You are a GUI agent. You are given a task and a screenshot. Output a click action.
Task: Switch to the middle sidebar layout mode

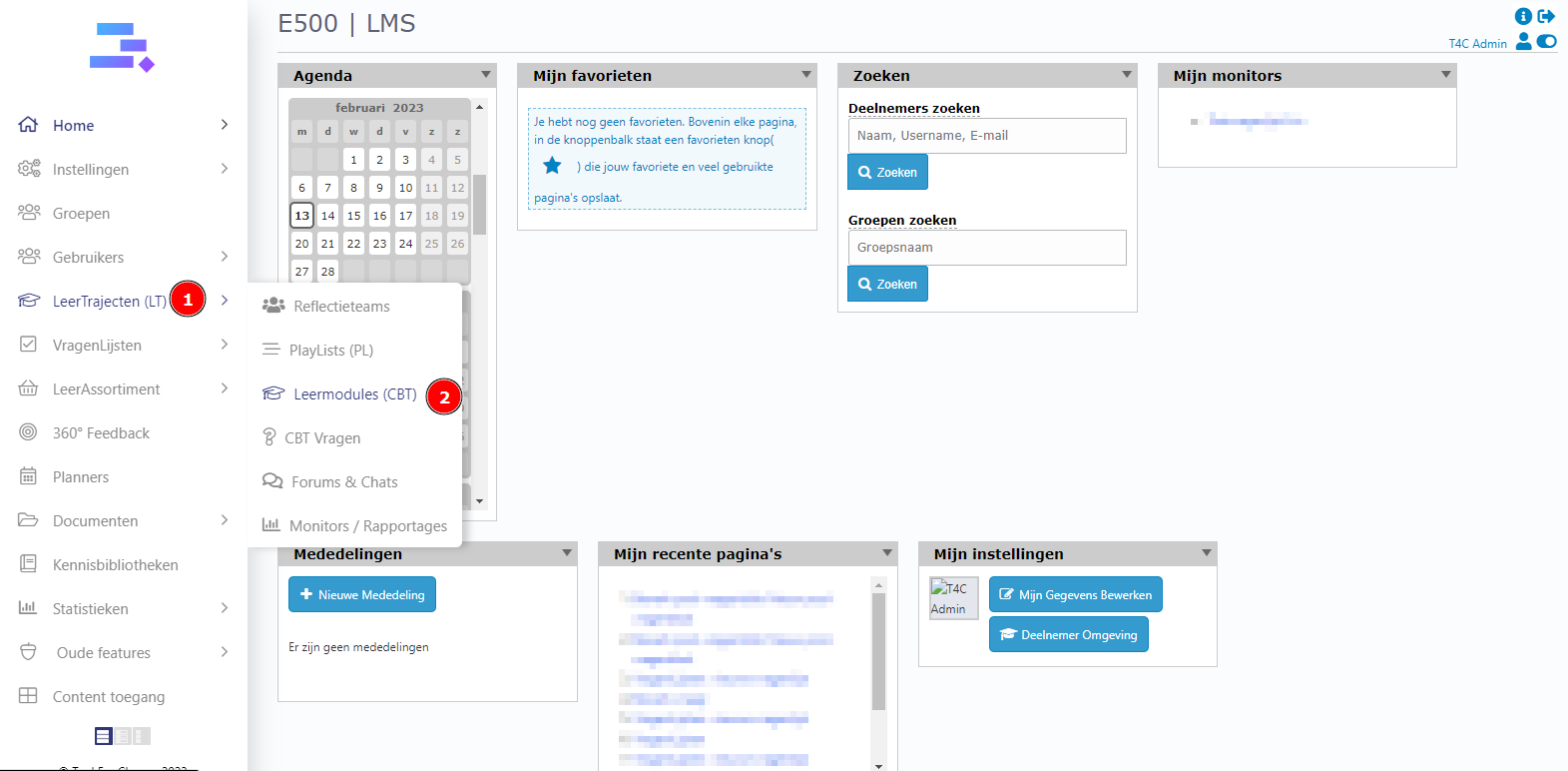122,736
